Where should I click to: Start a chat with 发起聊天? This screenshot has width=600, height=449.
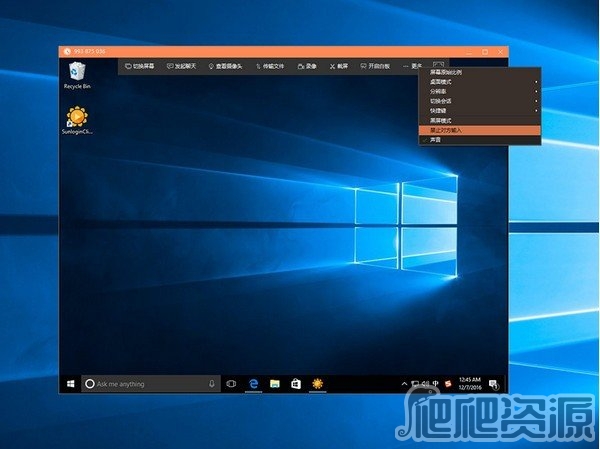pyautogui.click(x=181, y=66)
